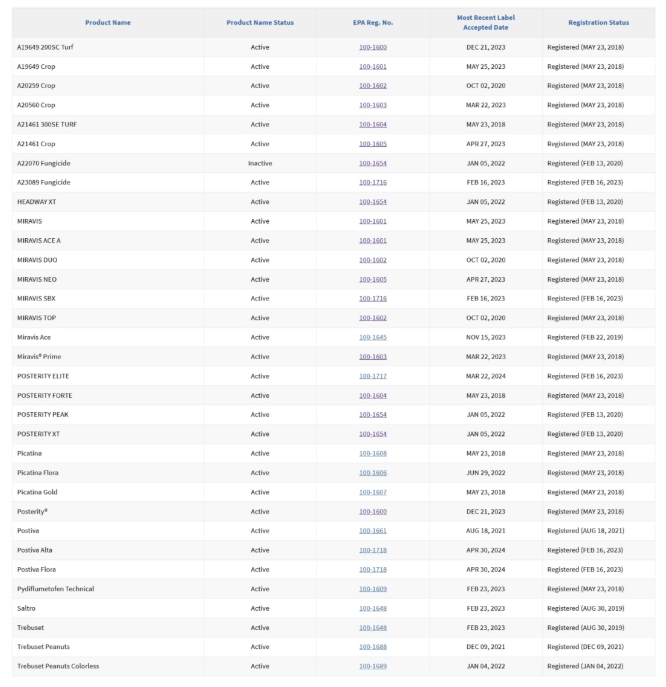
Task: Select 'Registered (JAN 04, 2022)' status text
Action: click(585, 666)
